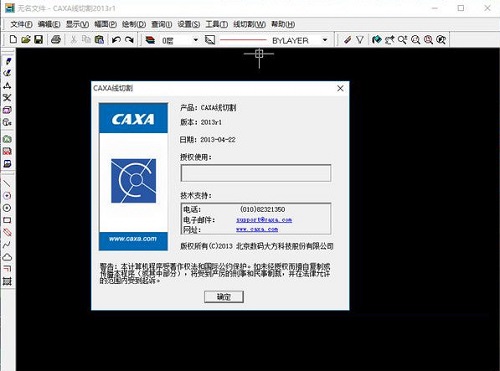Redo action with the redo arrow
Image resolution: width=500 pixels, height=371 pixels.
click(129, 40)
